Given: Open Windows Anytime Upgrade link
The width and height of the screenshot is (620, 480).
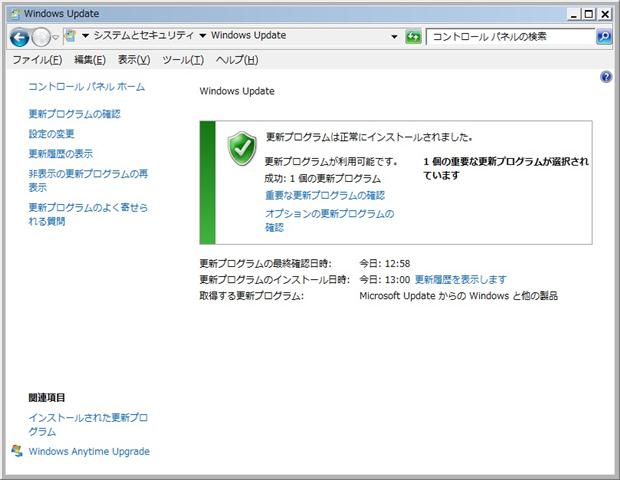Looking at the screenshot, I should pyautogui.click(x=89, y=451).
